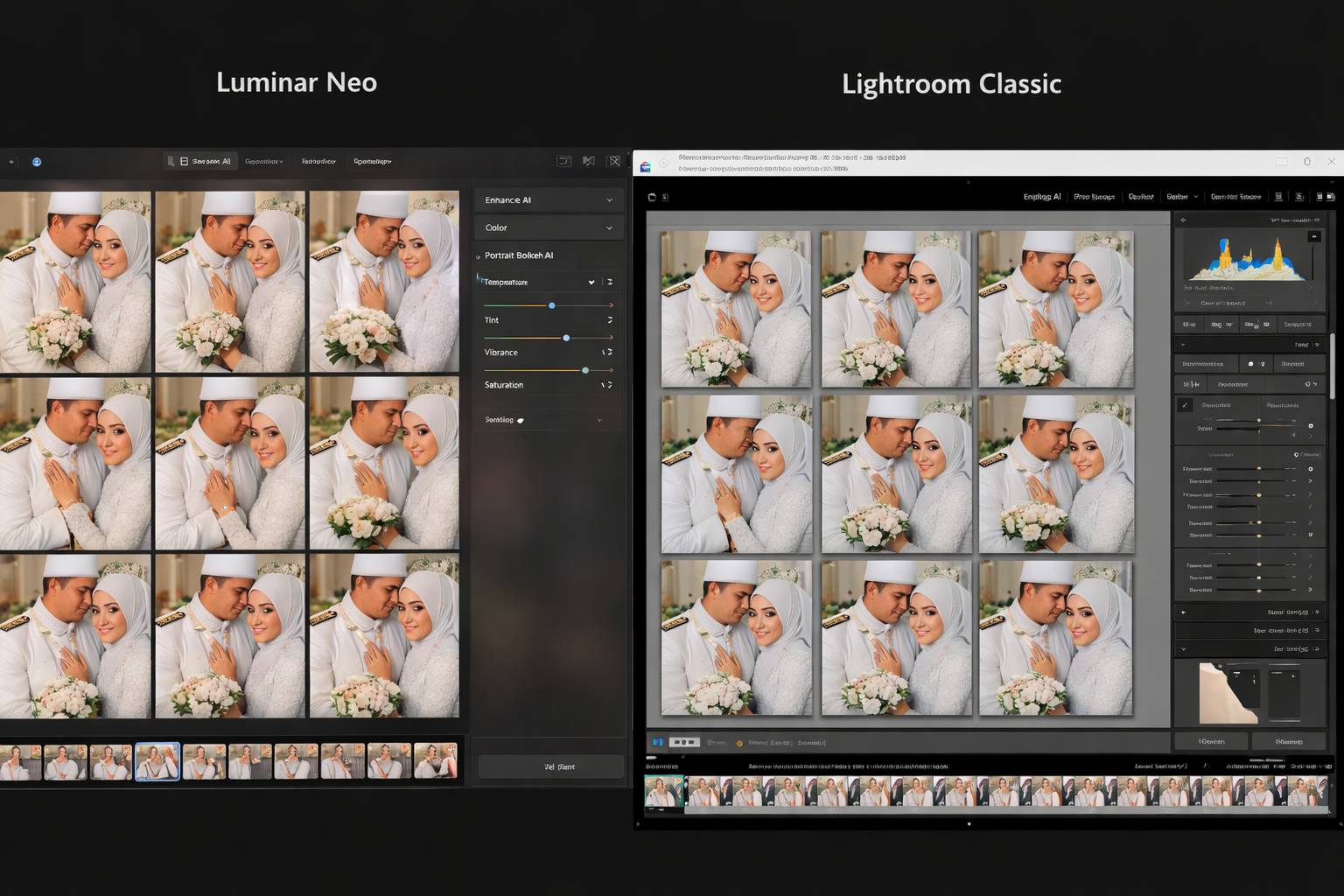Click the Vibrance slider handle
The image size is (1344, 896).
(585, 370)
